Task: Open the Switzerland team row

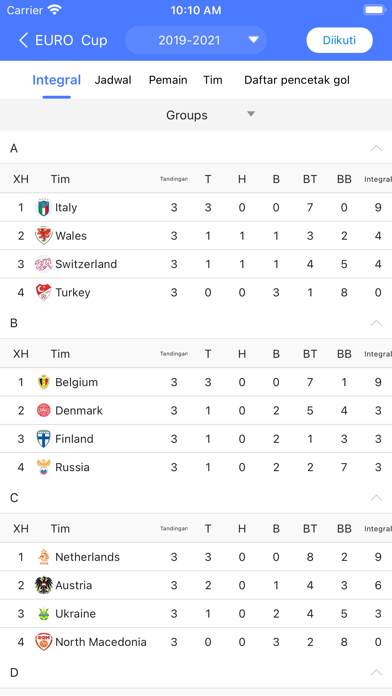Action: (x=196, y=264)
